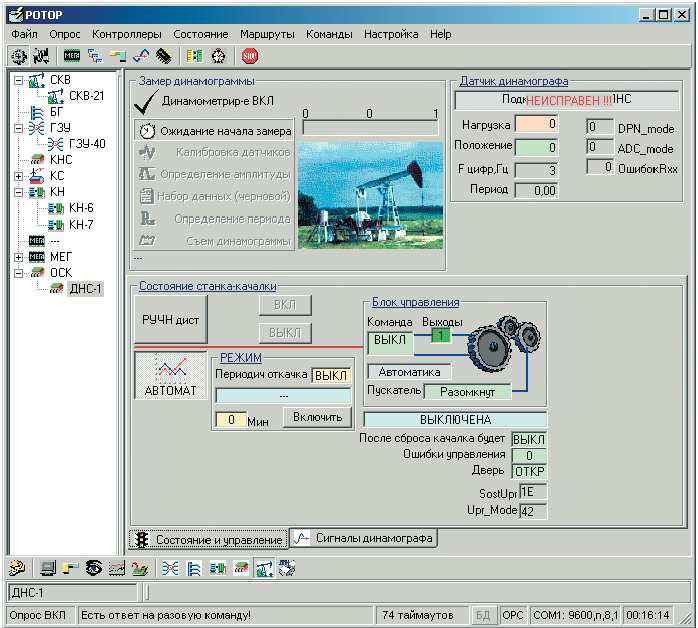Screen dimensions: 698x628
Task: Open the Контроллеры menu
Action: pyautogui.click(x=127, y=34)
